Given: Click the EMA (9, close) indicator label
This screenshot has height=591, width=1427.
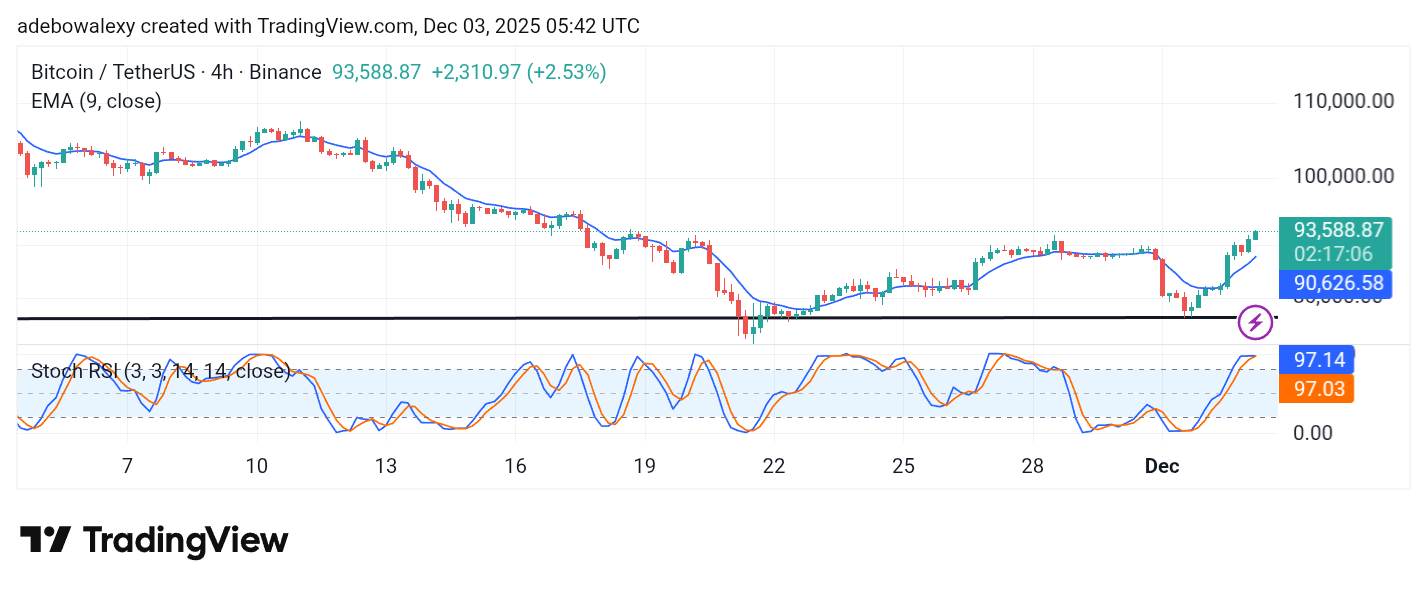Looking at the screenshot, I should (x=96, y=101).
